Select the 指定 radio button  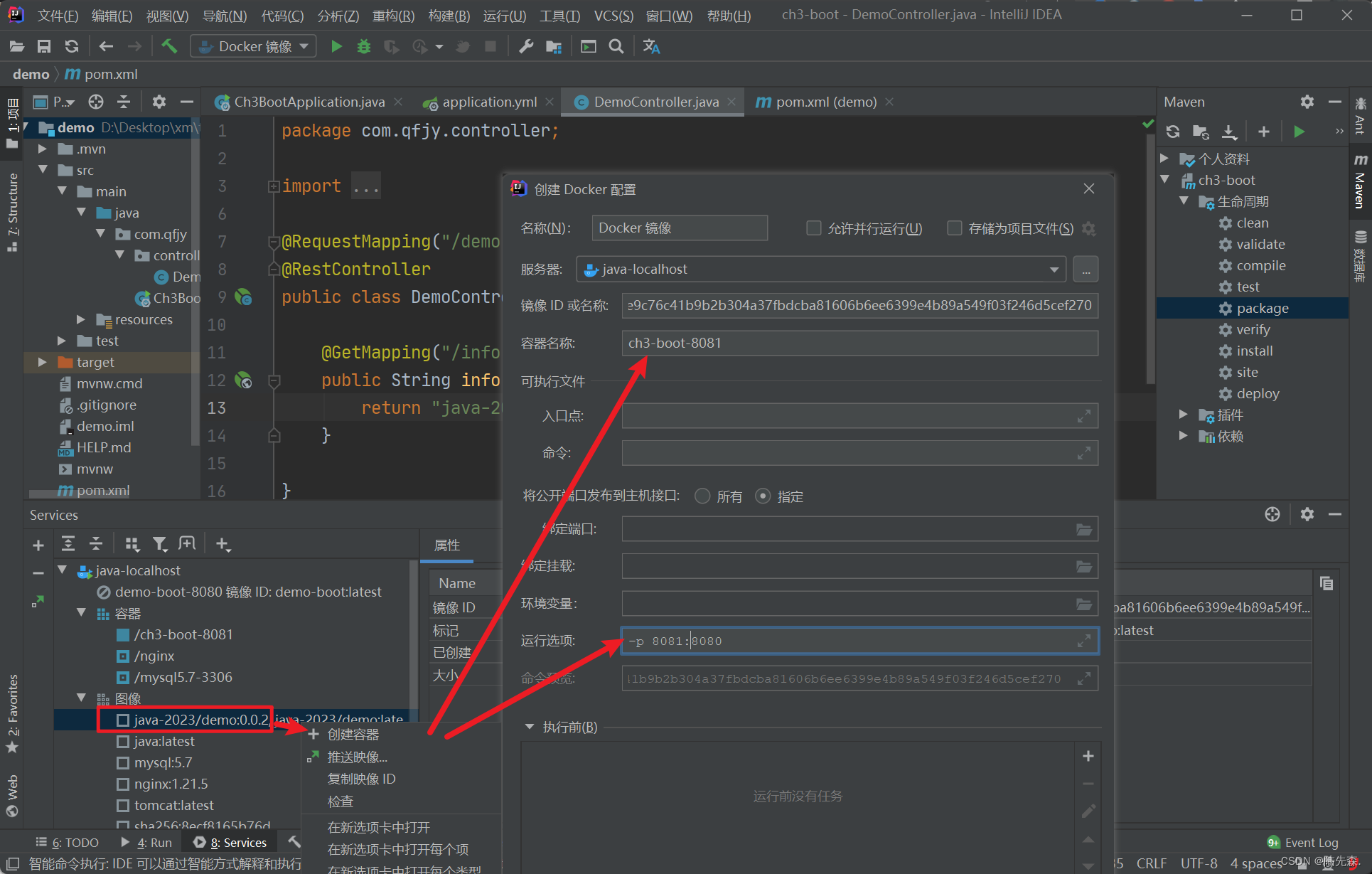pyautogui.click(x=763, y=496)
